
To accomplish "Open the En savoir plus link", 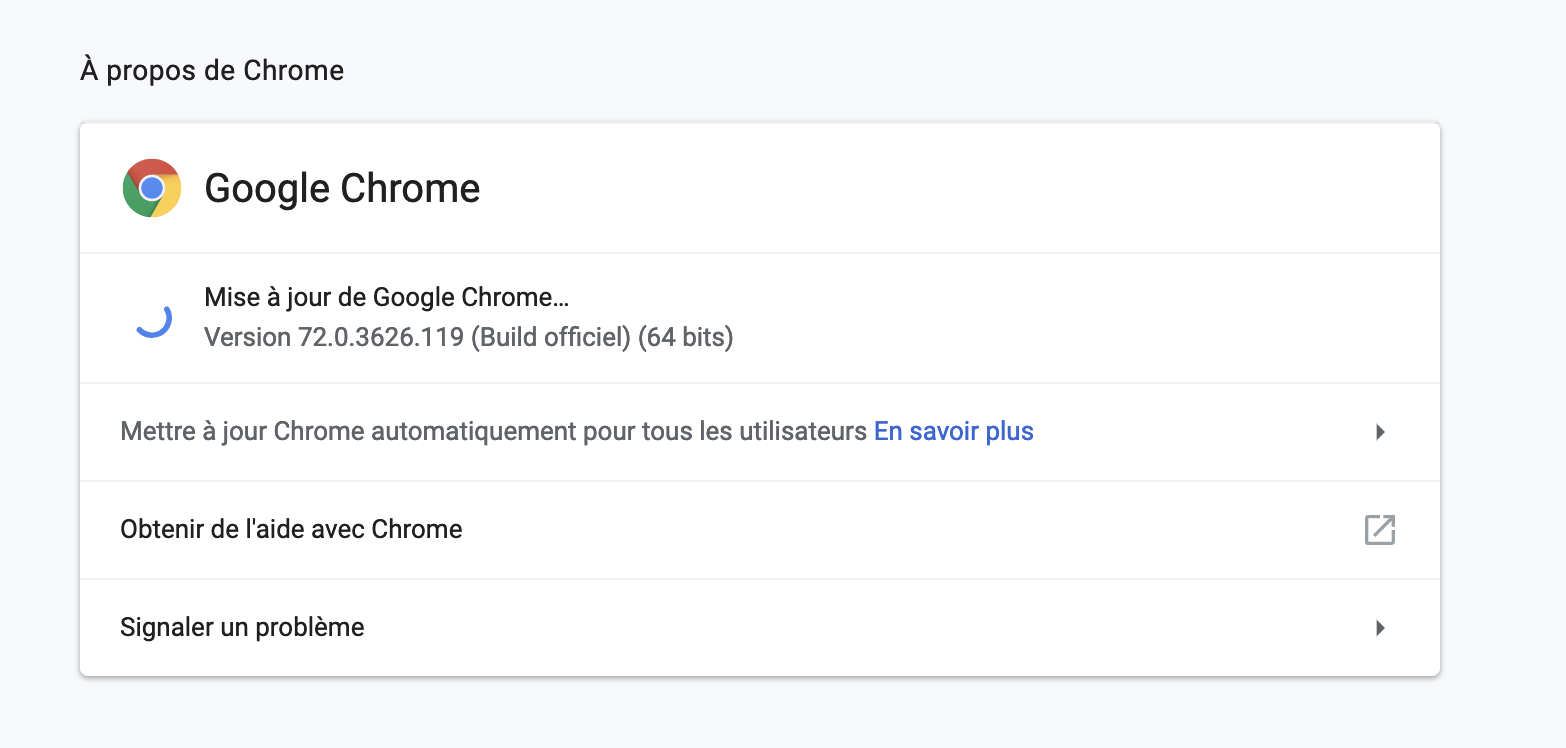I will (x=954, y=431).
